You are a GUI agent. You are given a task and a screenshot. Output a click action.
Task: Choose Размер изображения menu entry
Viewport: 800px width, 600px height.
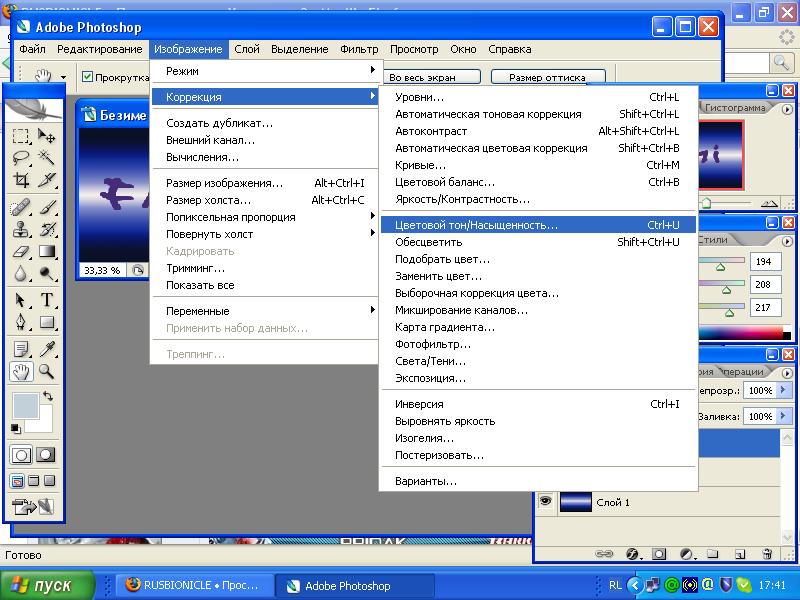click(264, 183)
